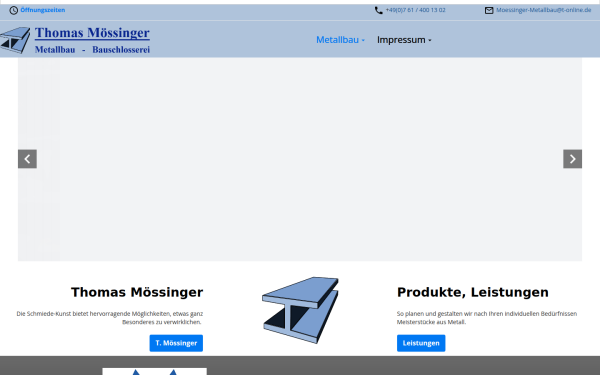Open the Impressum menu
This screenshot has width=600, height=375.
(x=401, y=40)
